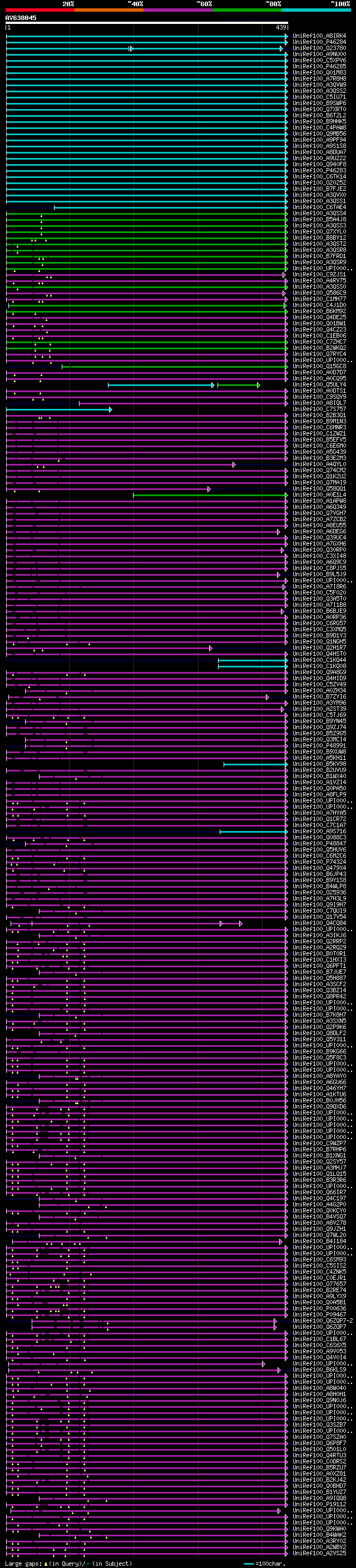356x1568 pixels.
Task: Select hit label UniRef100_C5IU71
Action: click(x=319, y=97)
